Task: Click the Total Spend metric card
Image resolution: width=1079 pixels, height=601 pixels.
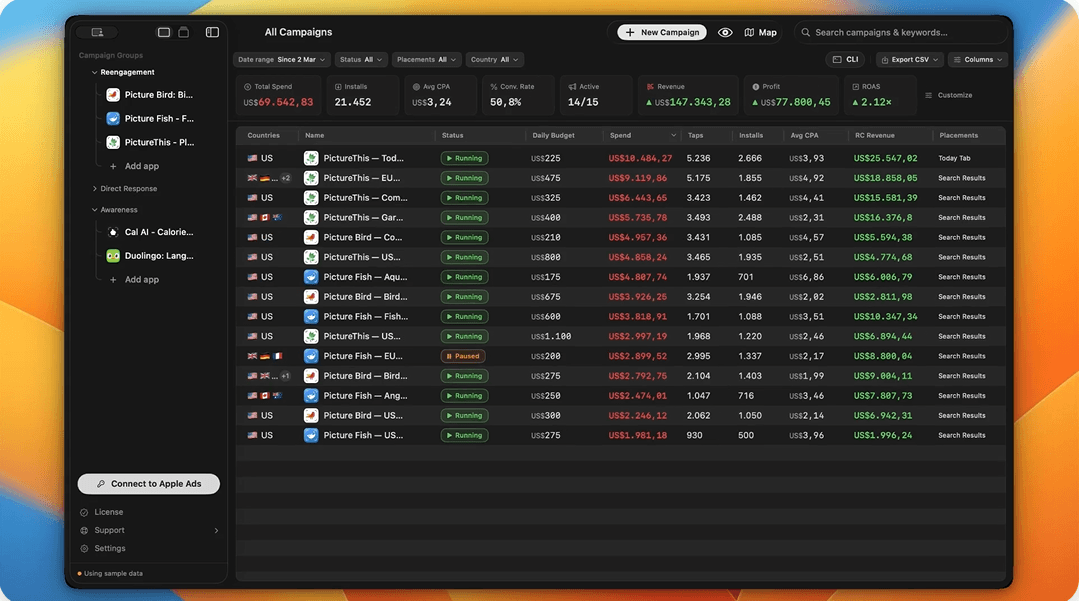Action: click(279, 95)
